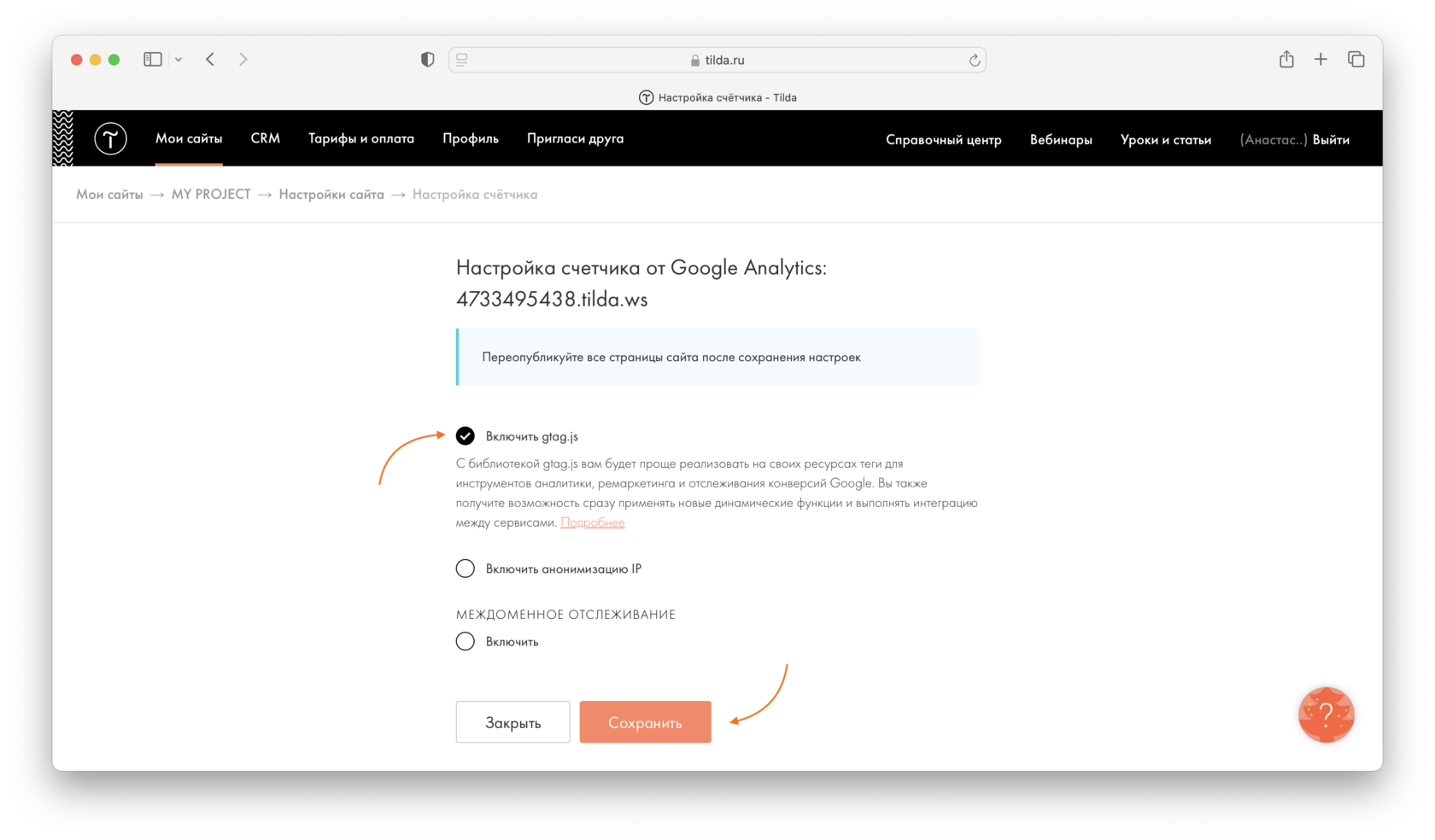Click Мои сайты breadcrumb link
This screenshot has height=840, width=1435.
click(x=109, y=195)
